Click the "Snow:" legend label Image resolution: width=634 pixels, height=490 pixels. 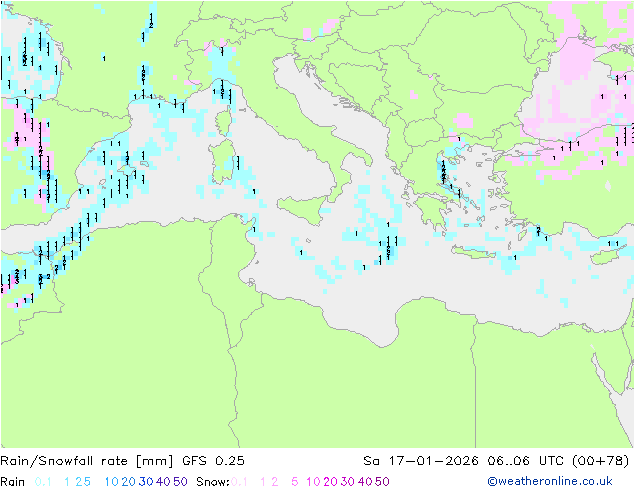pyautogui.click(x=213, y=482)
